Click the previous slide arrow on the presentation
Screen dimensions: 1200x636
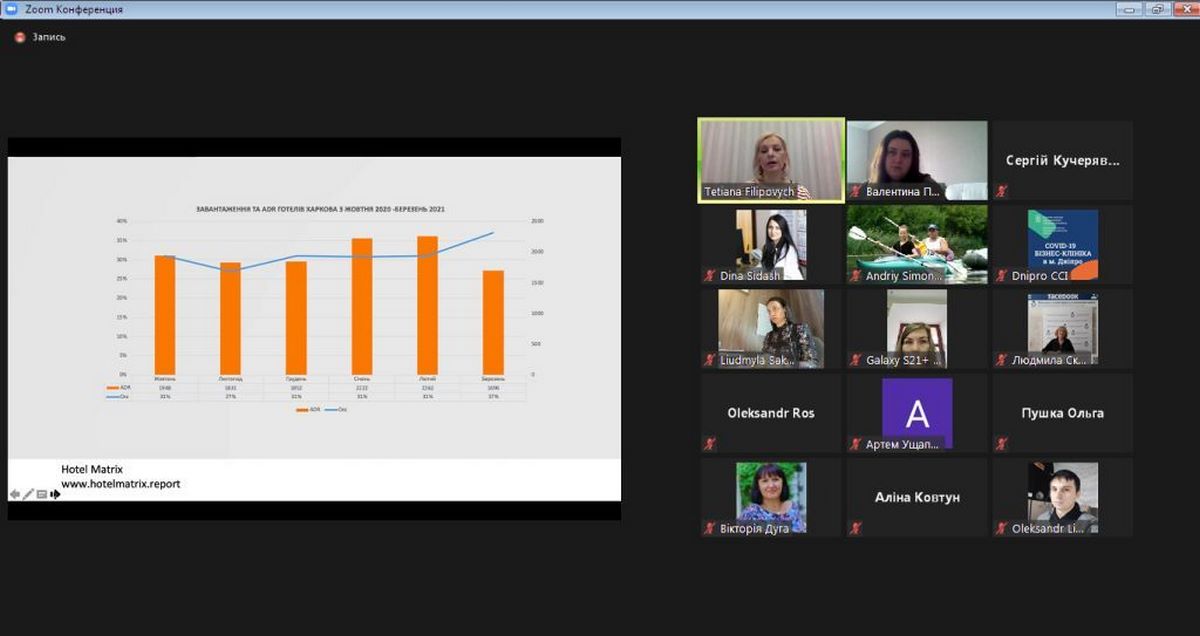[15, 494]
